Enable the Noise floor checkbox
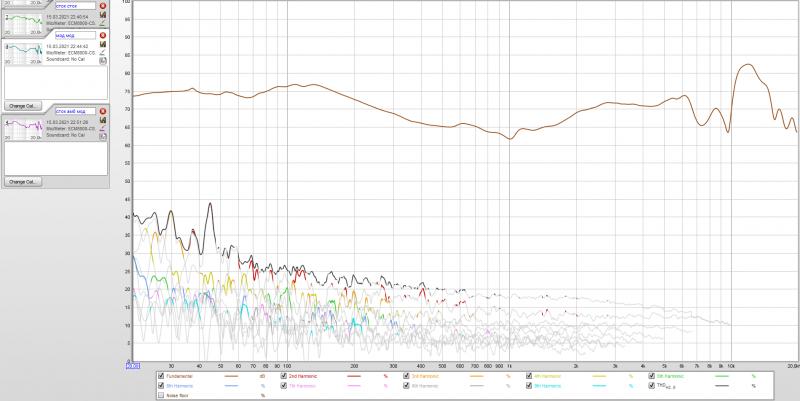 coord(162,395)
